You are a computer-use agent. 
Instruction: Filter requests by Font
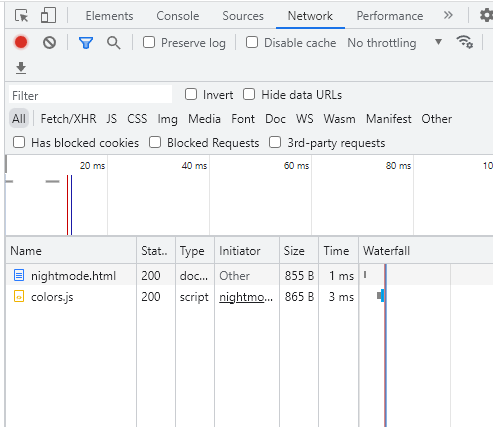tap(243, 119)
